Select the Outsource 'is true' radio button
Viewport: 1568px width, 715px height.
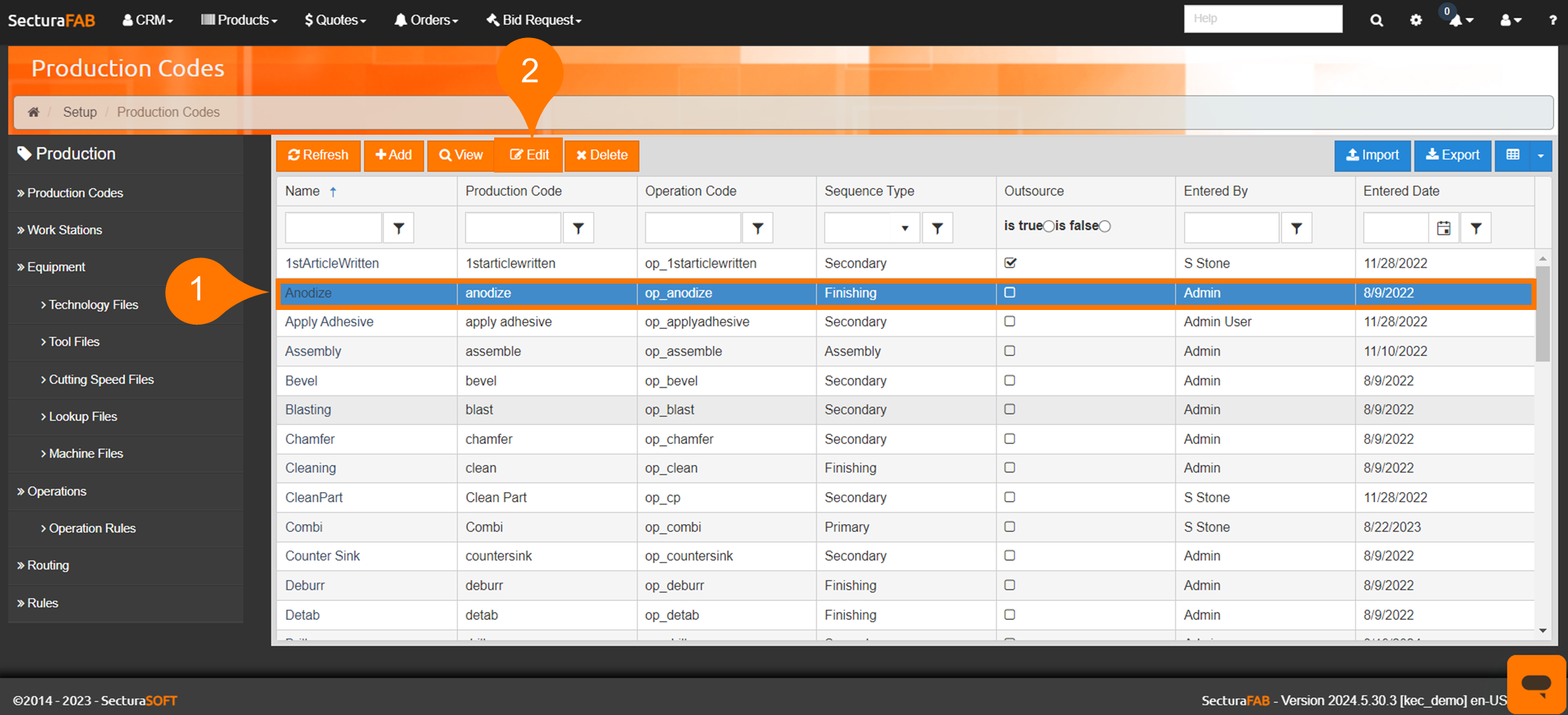pos(1049,227)
